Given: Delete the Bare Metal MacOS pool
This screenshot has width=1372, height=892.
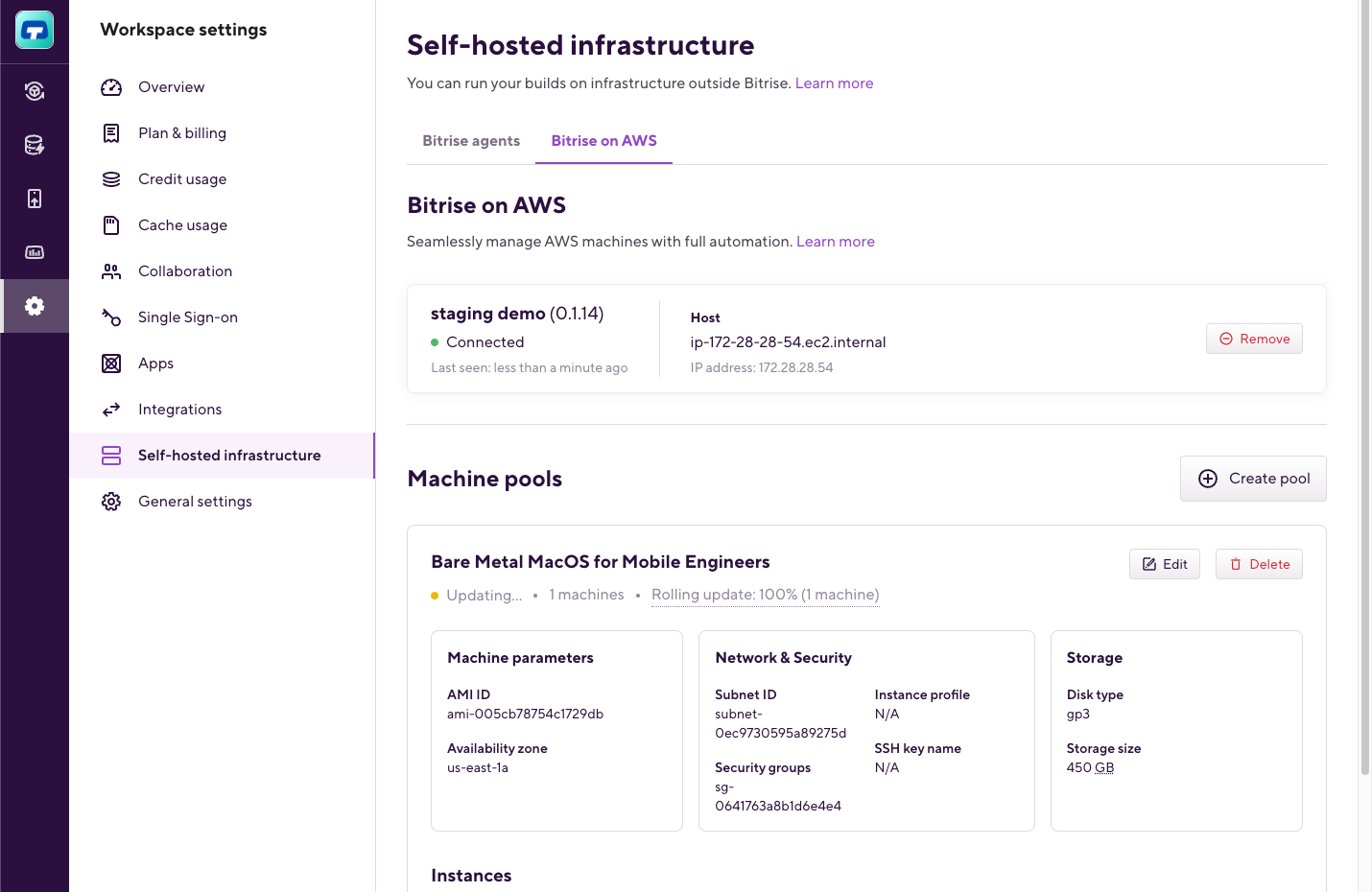Looking at the screenshot, I should (x=1259, y=564).
